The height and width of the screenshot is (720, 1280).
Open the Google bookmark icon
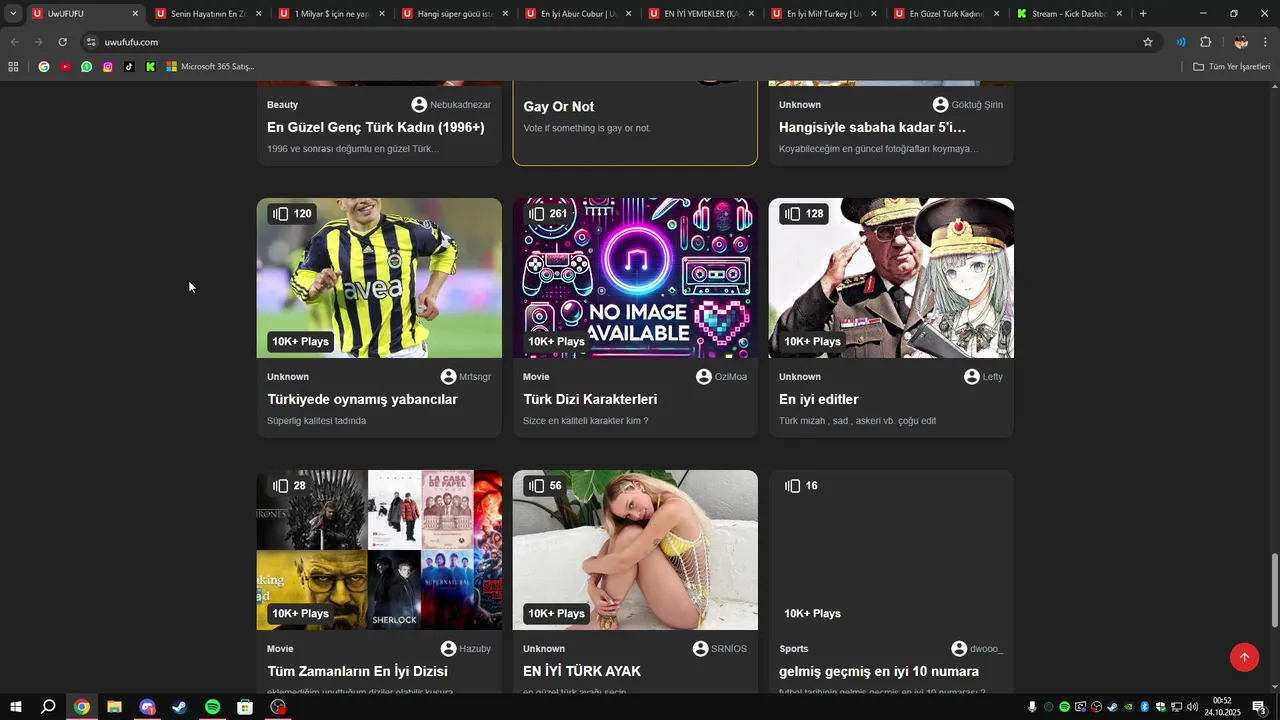(44, 67)
